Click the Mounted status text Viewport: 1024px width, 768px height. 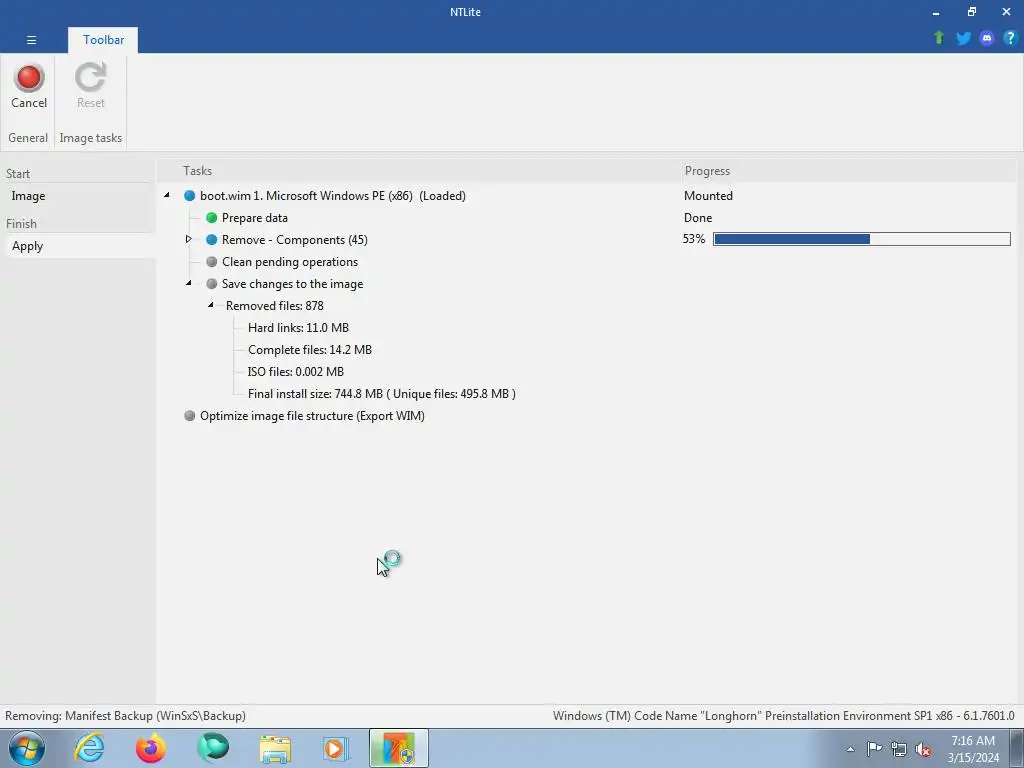click(708, 196)
